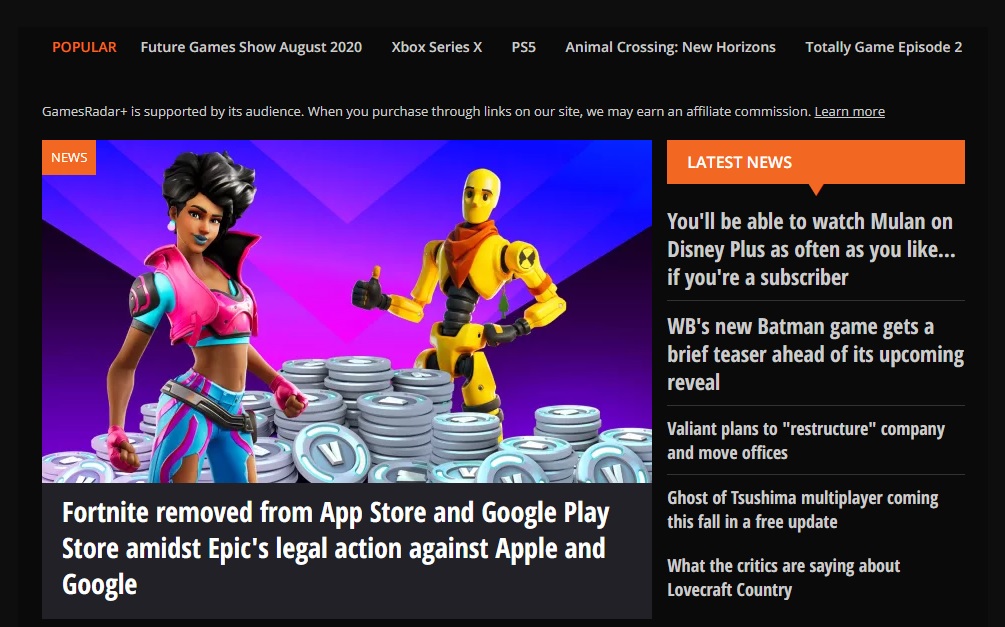Follow the Learn more affiliate link

pos(849,112)
